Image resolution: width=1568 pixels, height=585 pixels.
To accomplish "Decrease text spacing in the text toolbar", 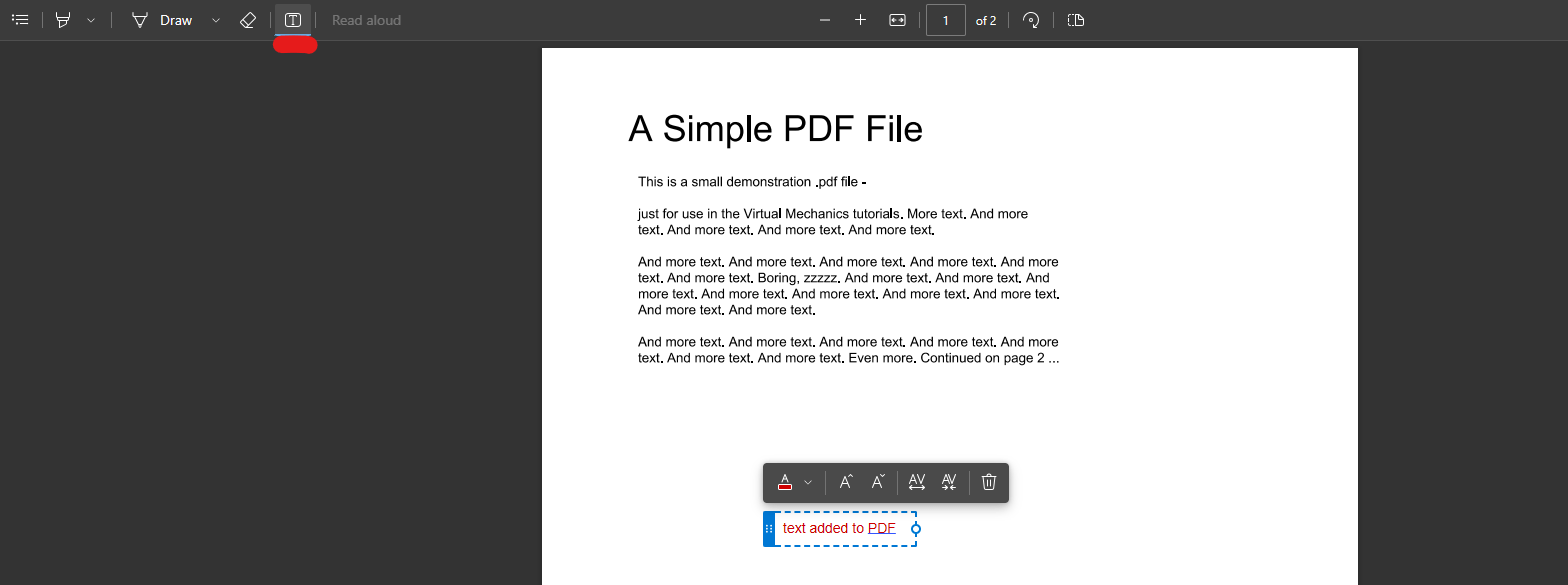I will click(x=949, y=482).
